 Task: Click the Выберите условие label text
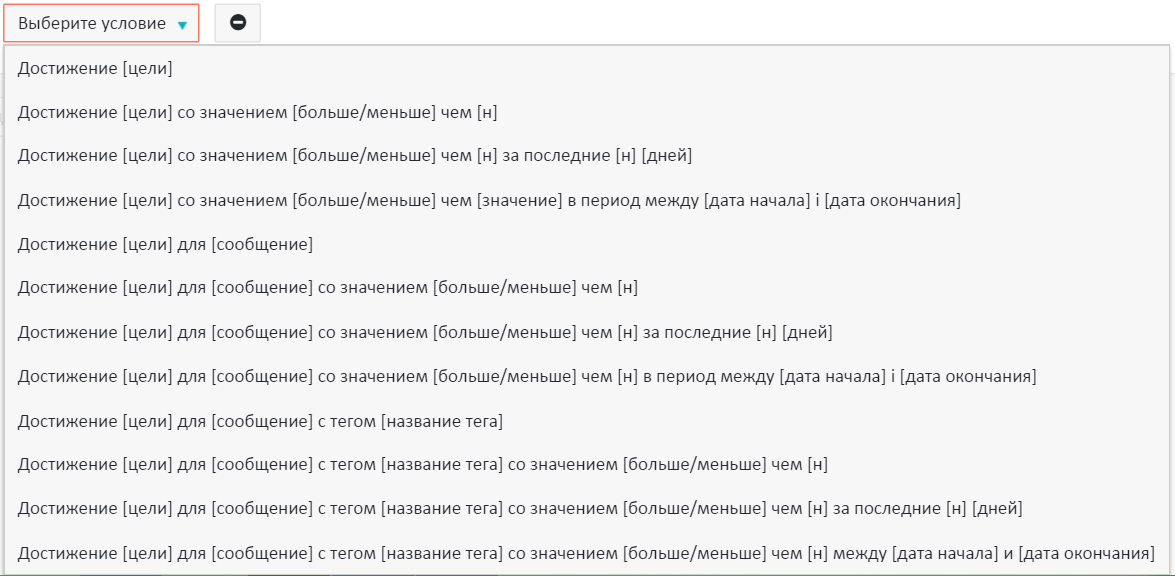92,23
